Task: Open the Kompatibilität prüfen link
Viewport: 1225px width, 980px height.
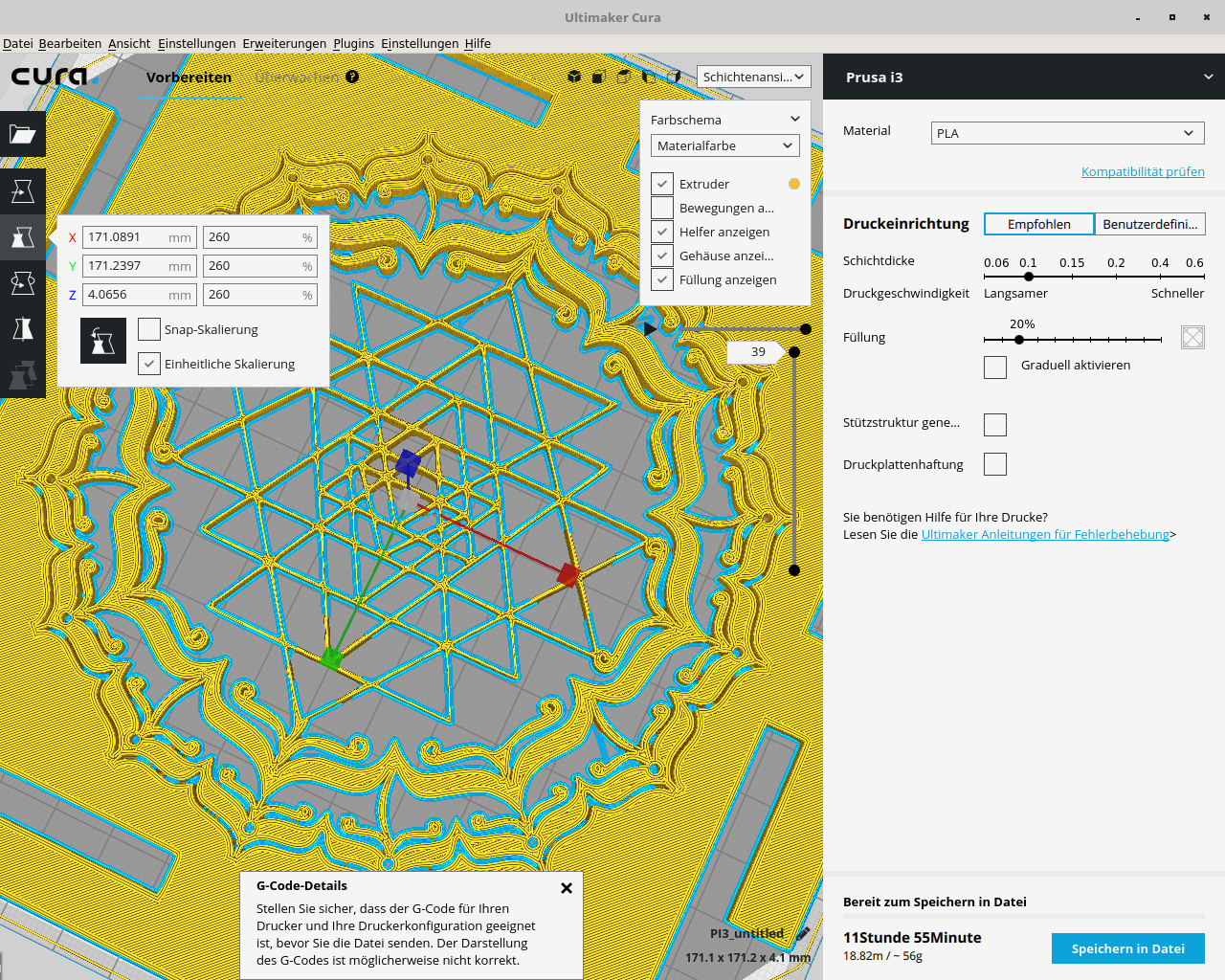Action: 1143,171
